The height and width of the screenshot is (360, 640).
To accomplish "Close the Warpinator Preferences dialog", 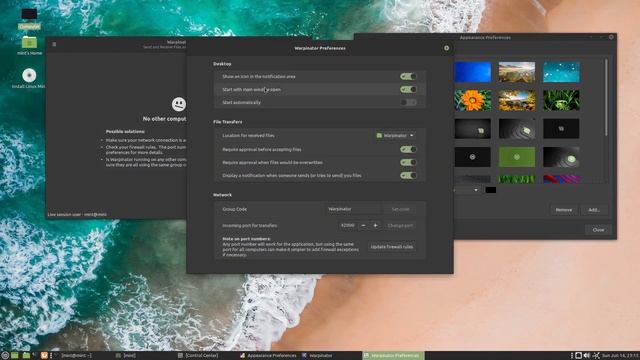I will 447,48.
